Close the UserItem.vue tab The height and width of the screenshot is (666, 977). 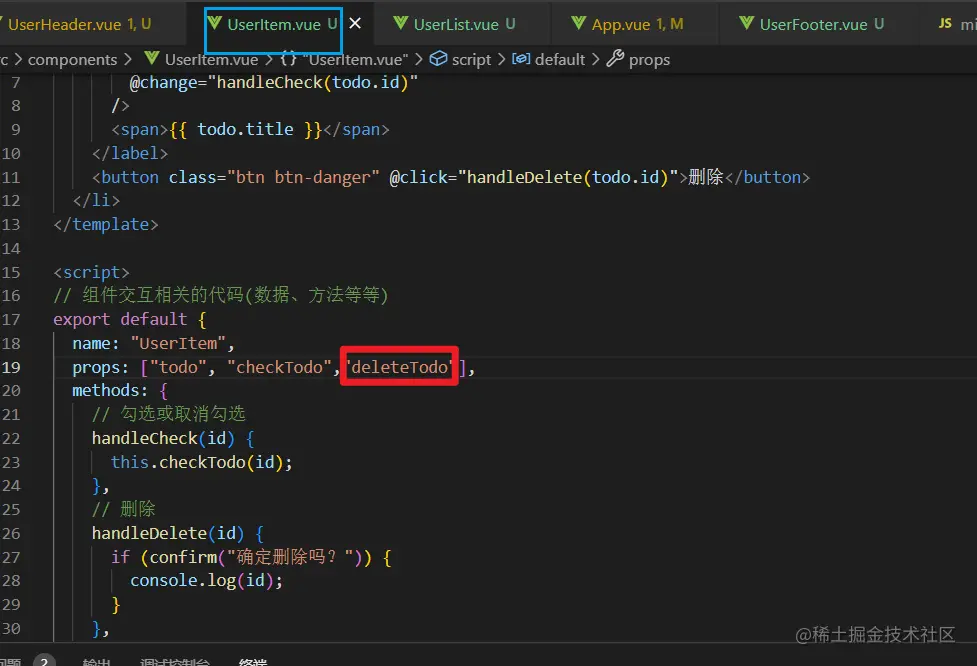[355, 24]
